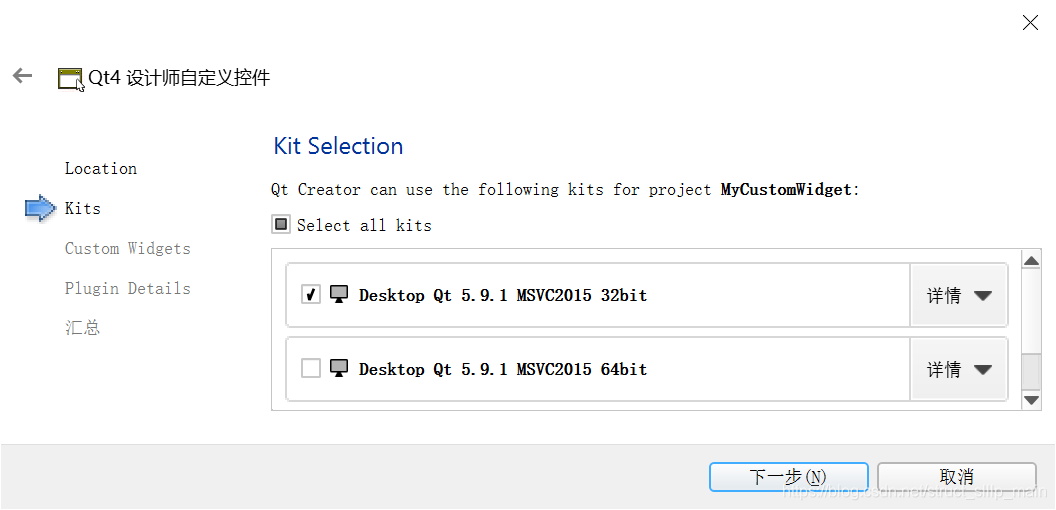
Task: Select Custom Widgets step in sidebar
Action: click(x=127, y=248)
